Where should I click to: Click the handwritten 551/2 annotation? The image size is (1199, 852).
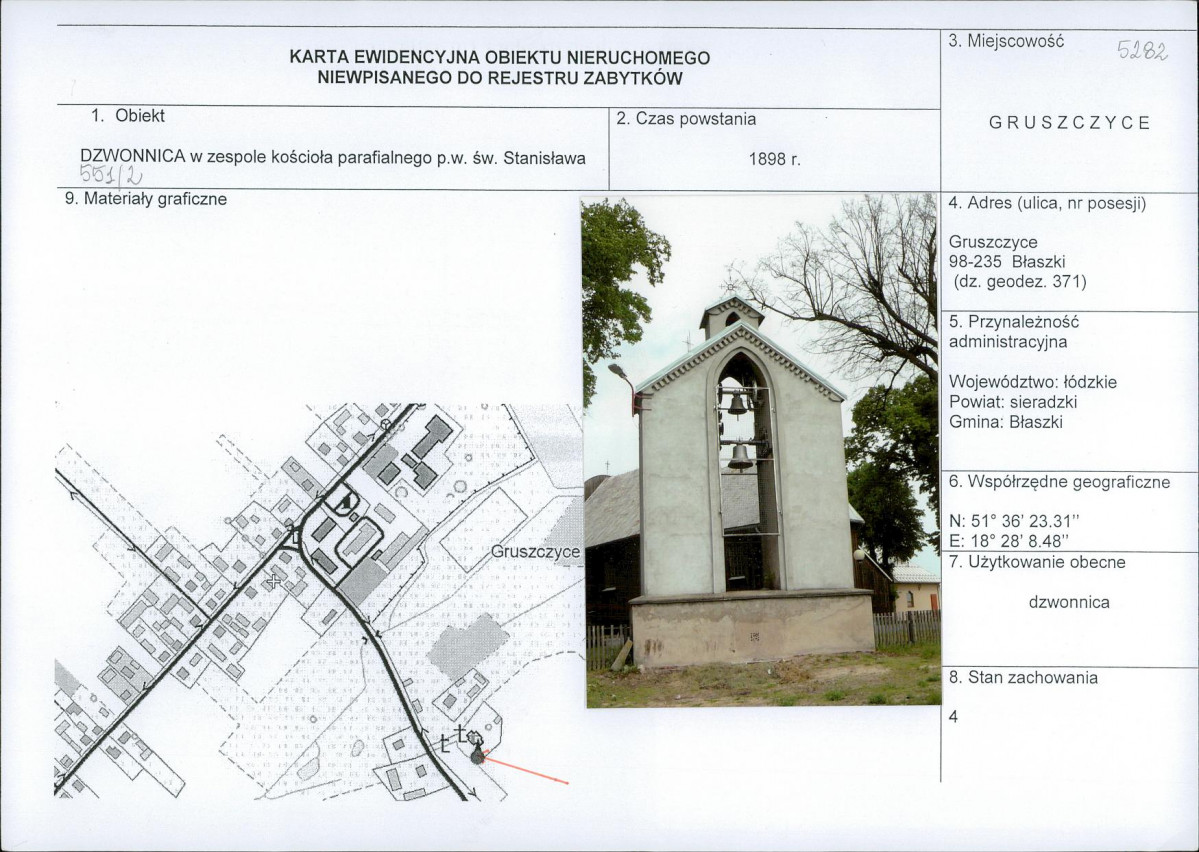pyautogui.click(x=111, y=175)
